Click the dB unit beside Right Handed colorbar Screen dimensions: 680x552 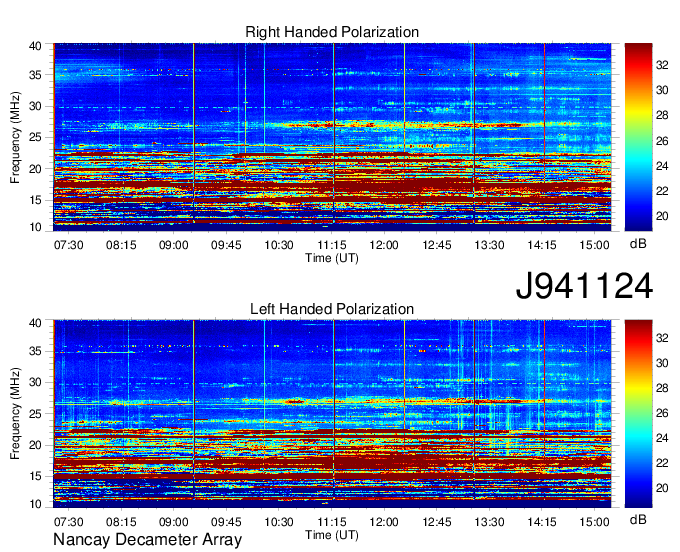point(638,244)
